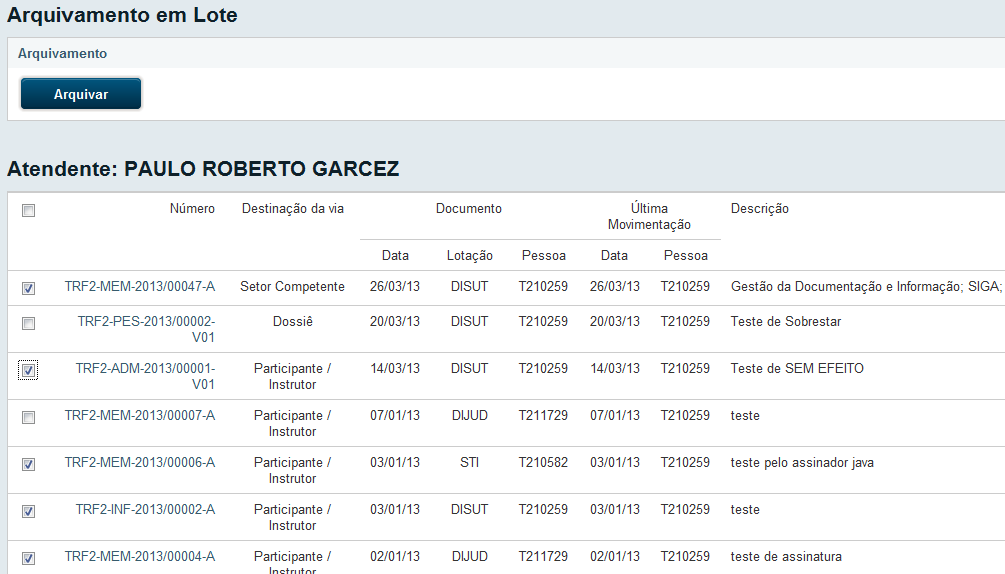Click the Última Movimentação header
The image size is (1005, 574).
point(649,216)
